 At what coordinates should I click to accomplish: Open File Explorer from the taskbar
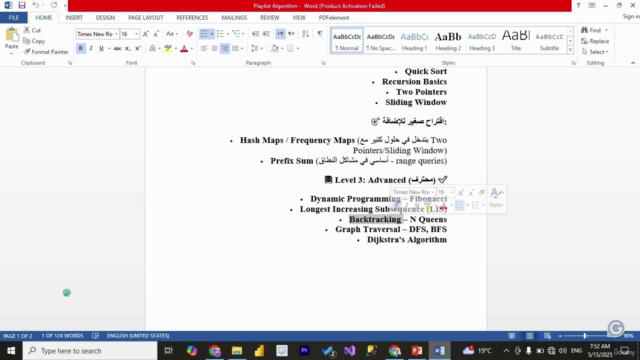[237, 351]
